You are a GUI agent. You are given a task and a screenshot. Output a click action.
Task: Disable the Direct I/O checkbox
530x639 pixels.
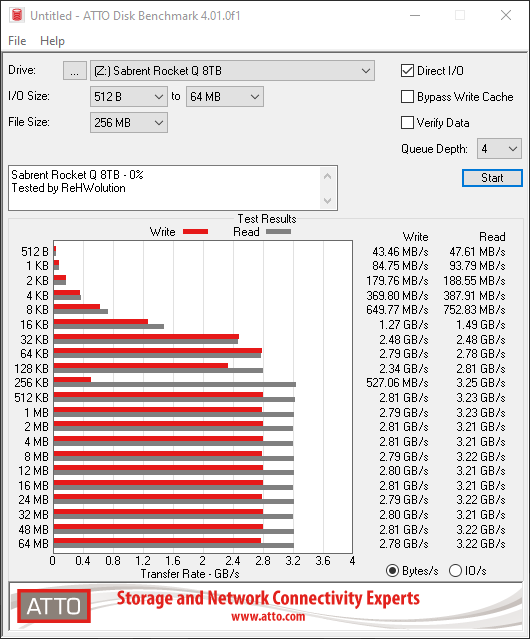(407, 71)
